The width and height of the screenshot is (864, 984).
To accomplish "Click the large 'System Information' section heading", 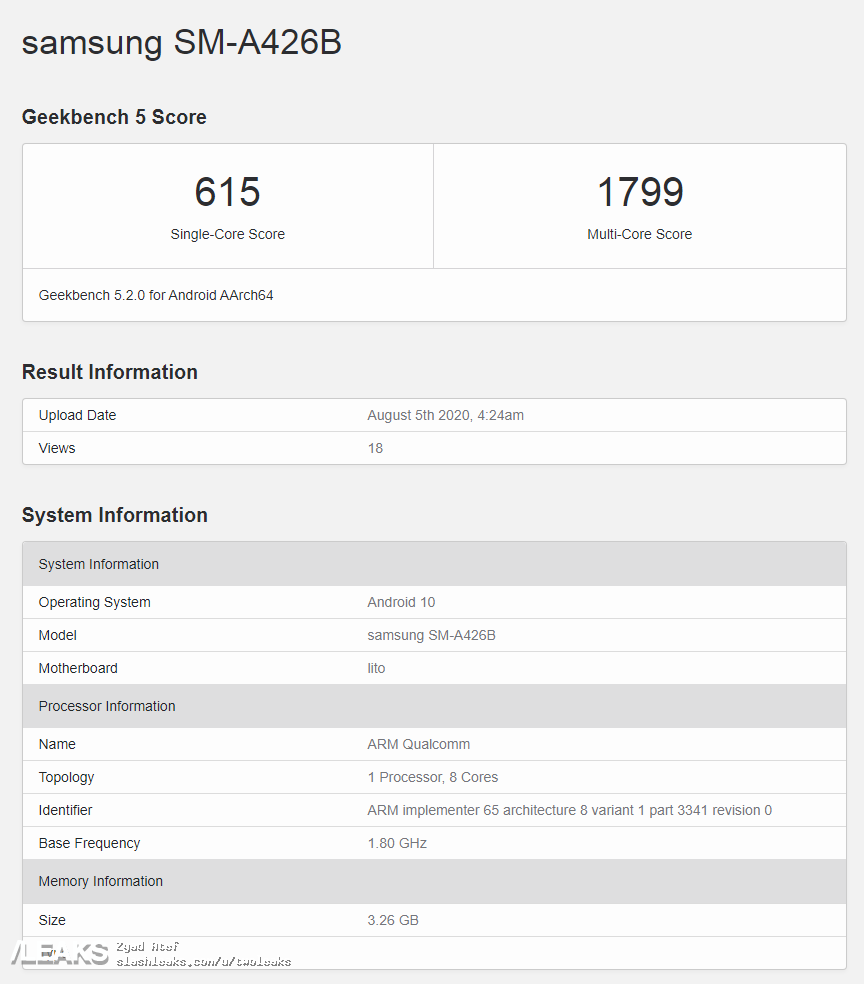I will pos(115,515).
